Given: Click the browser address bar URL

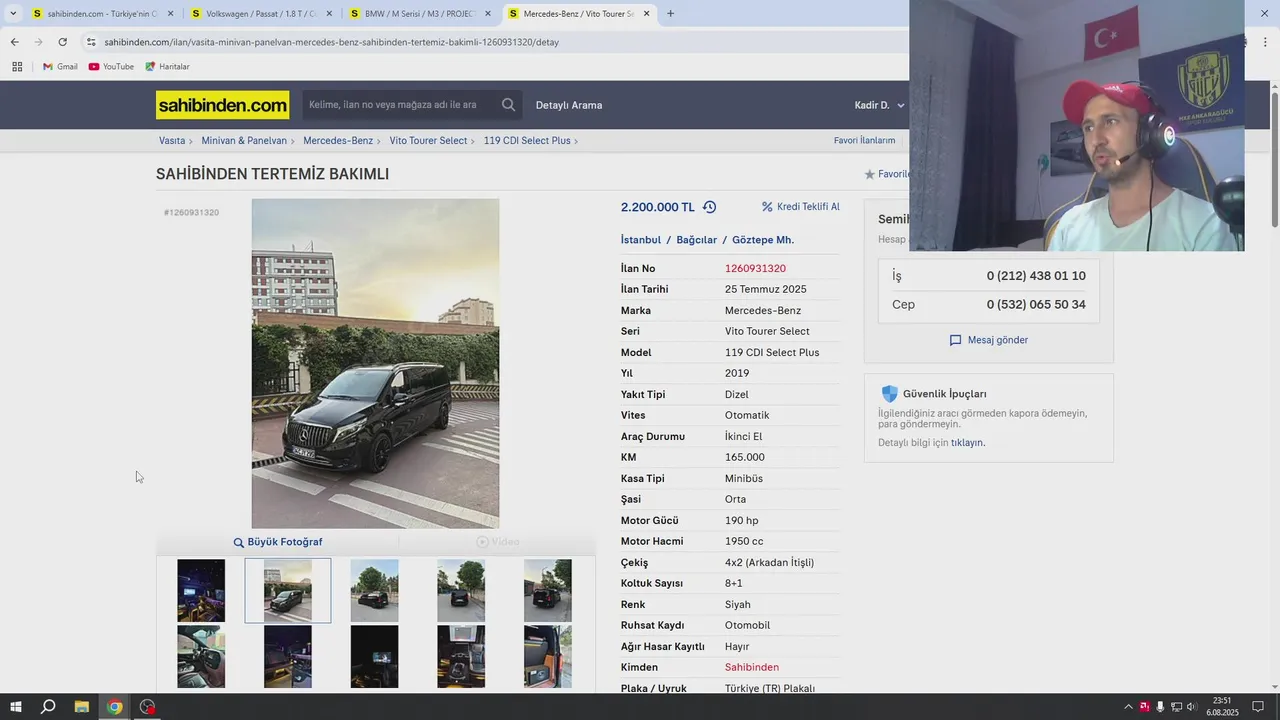Looking at the screenshot, I should 331,42.
